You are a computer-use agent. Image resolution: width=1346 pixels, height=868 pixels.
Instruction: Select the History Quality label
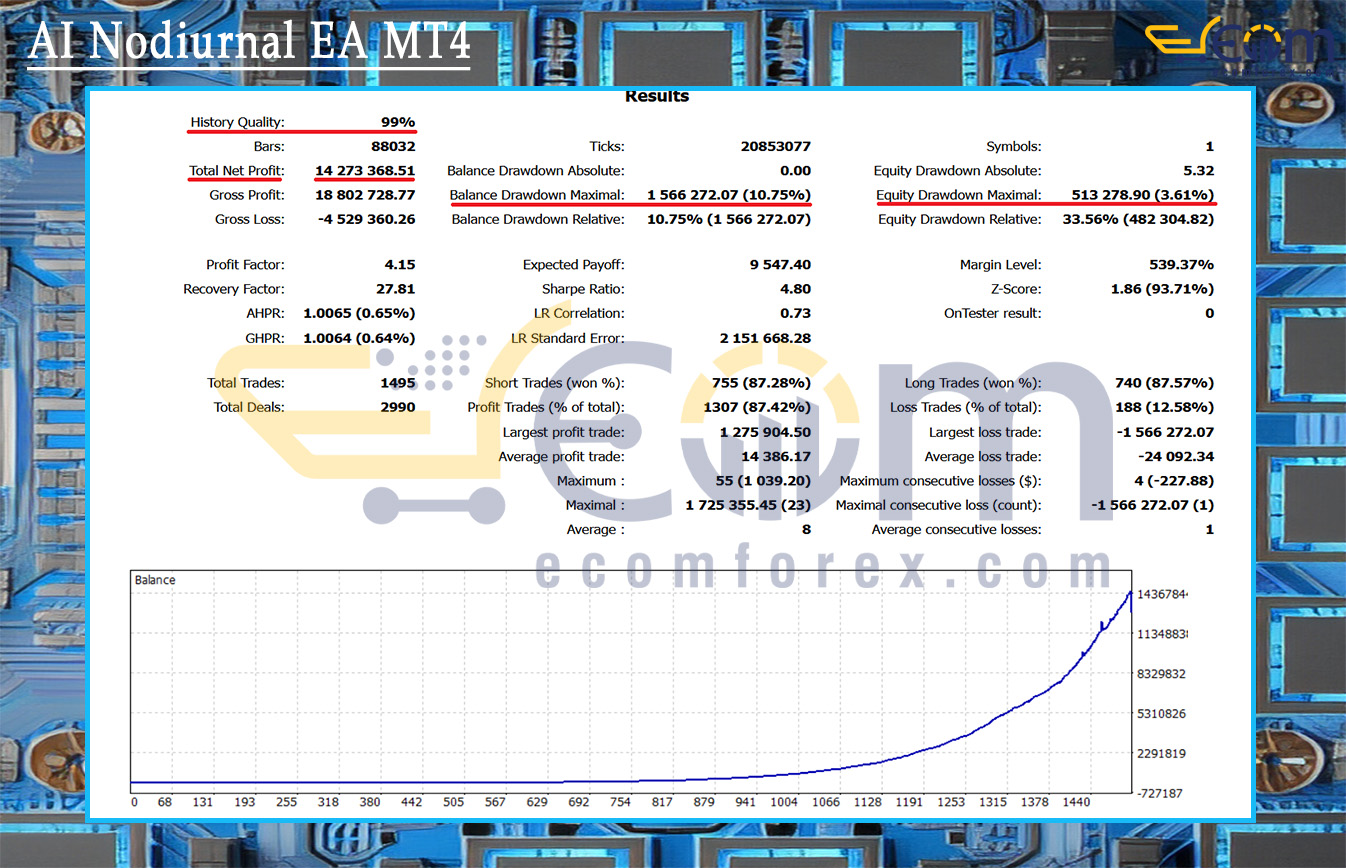coord(237,122)
